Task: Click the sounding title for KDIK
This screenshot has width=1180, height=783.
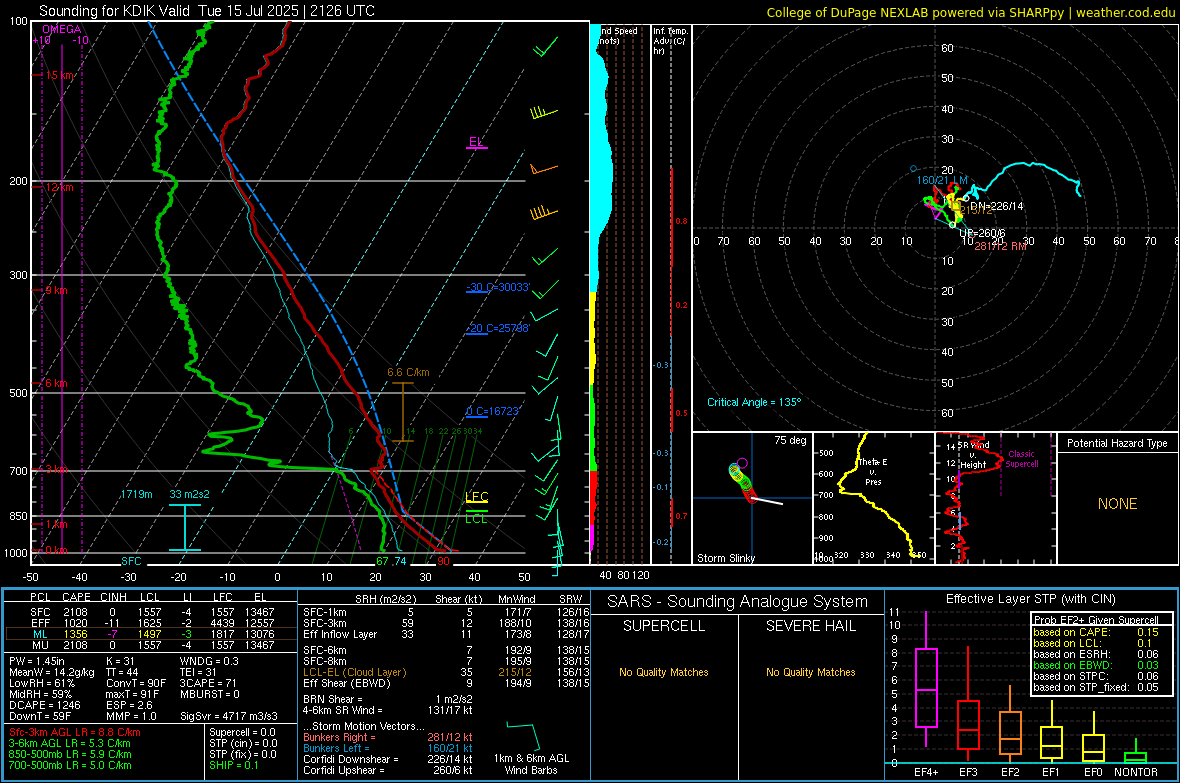Action: click(x=207, y=11)
